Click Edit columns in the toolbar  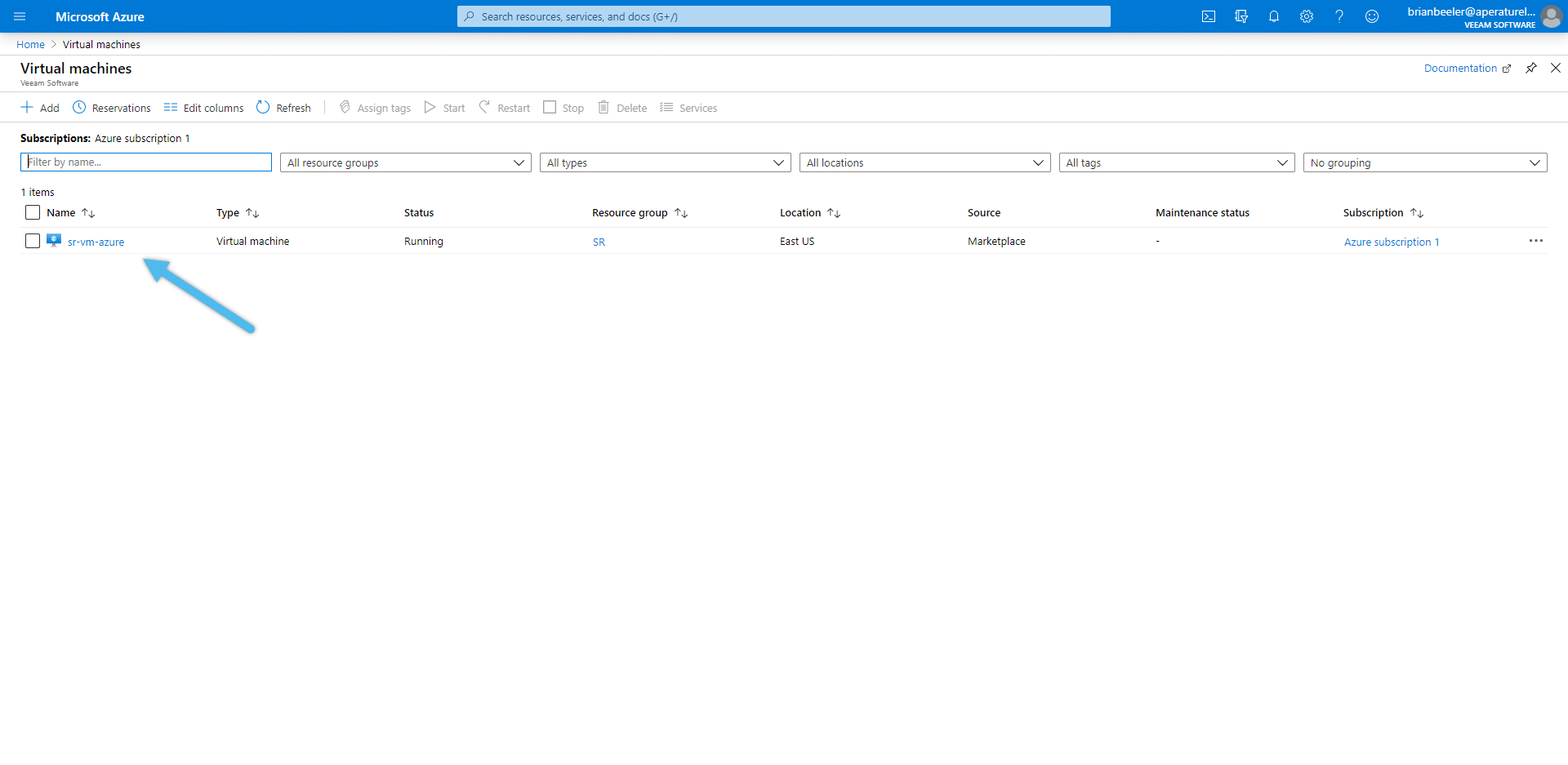[204, 108]
